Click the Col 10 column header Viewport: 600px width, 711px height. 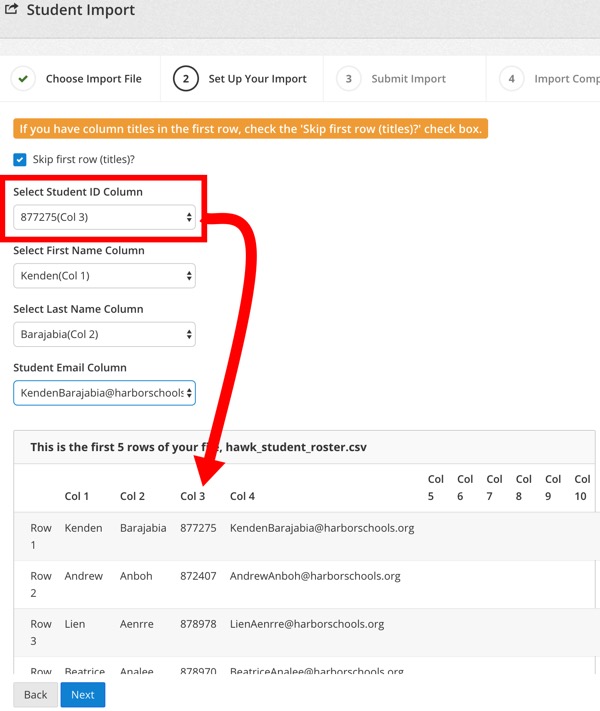582,487
